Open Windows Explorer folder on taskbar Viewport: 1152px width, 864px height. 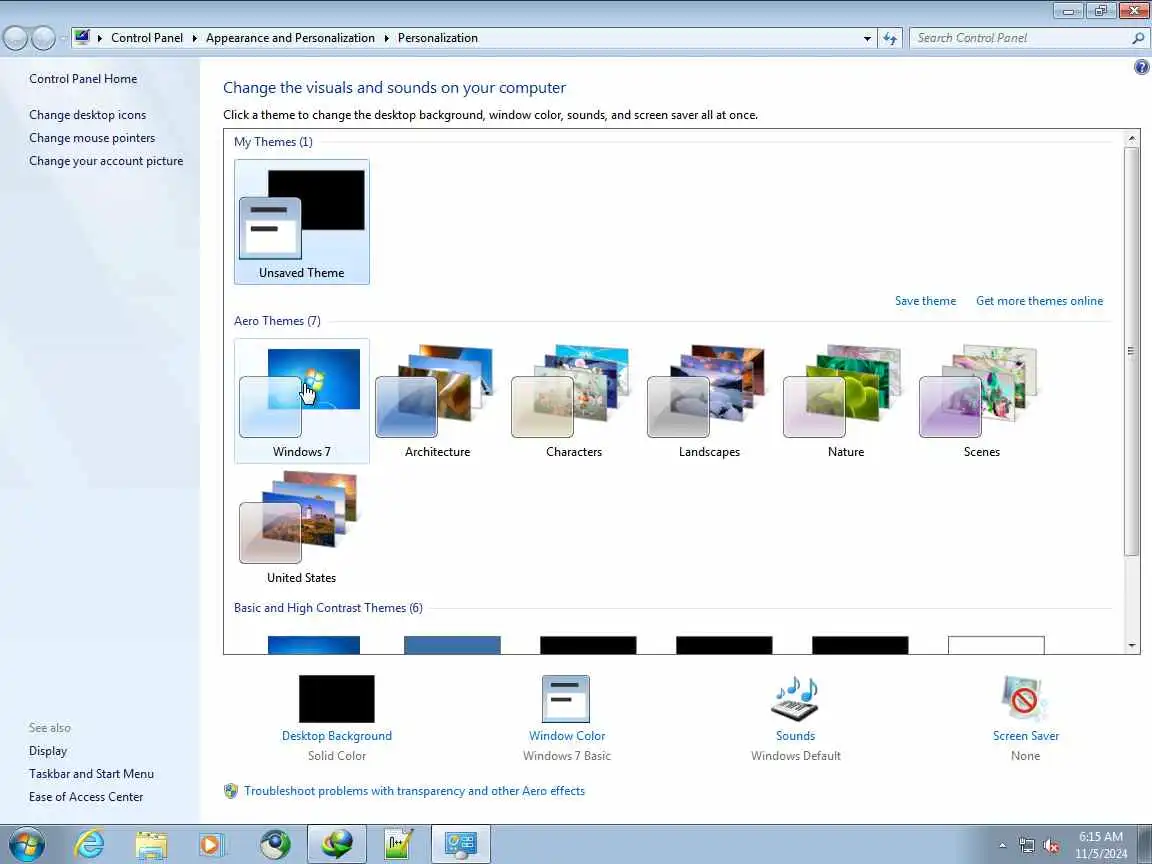point(151,845)
